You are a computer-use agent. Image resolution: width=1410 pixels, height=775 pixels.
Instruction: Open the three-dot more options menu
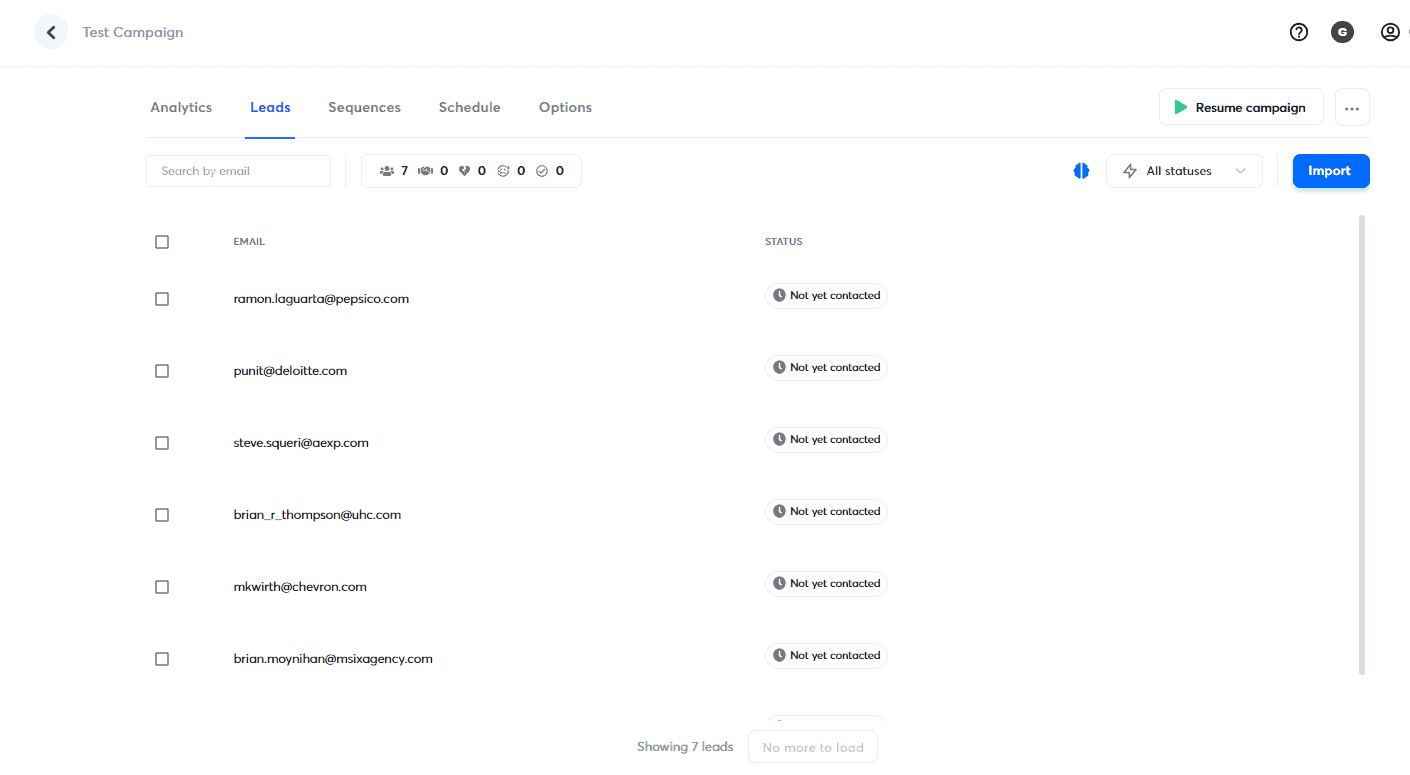(1352, 107)
